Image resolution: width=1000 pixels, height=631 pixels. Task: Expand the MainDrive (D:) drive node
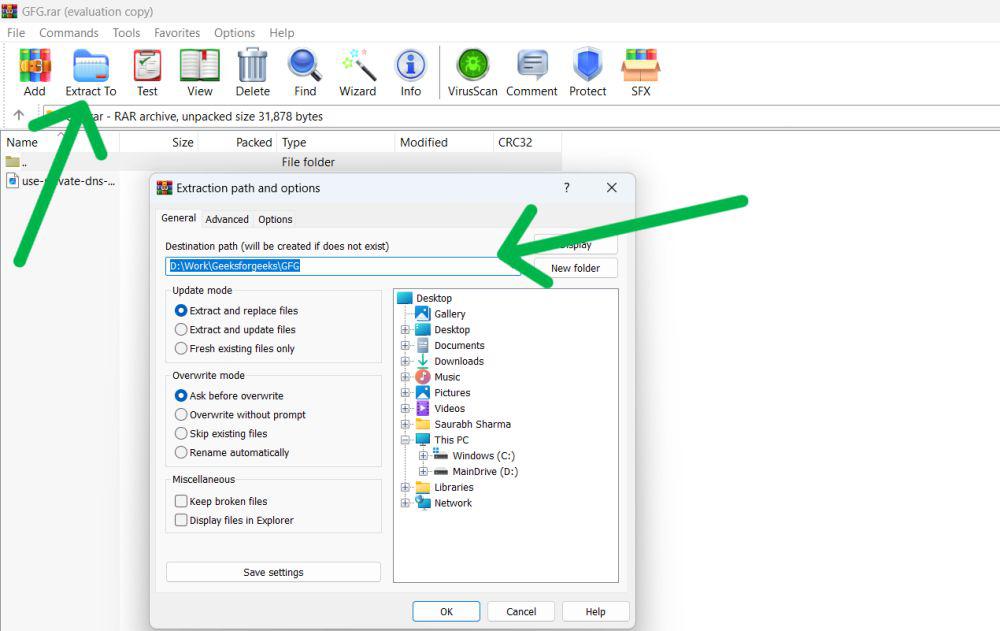click(x=423, y=471)
